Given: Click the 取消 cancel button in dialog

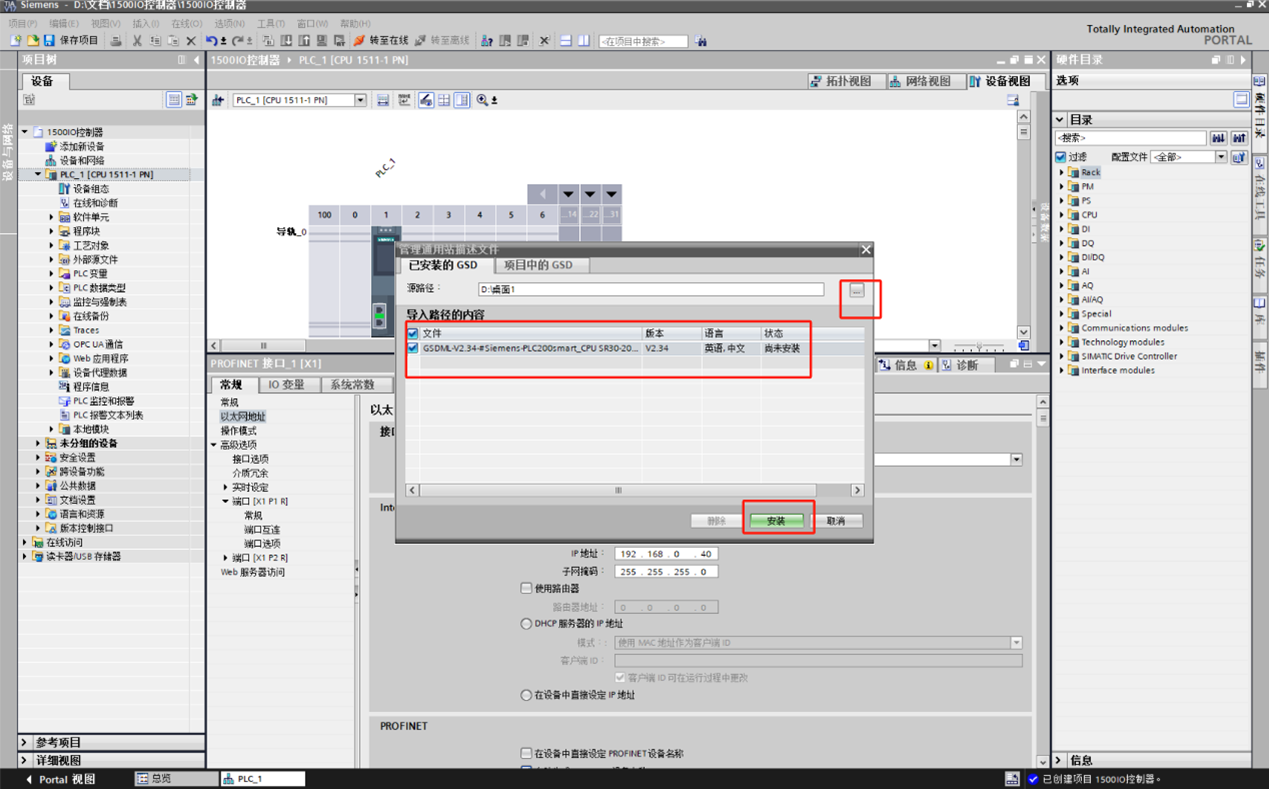Looking at the screenshot, I should click(836, 521).
